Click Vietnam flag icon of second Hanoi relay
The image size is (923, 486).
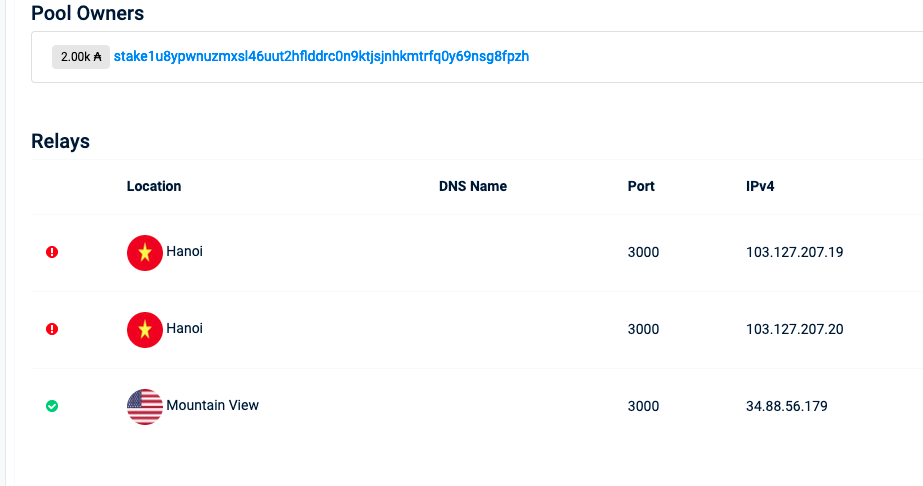[145, 330]
